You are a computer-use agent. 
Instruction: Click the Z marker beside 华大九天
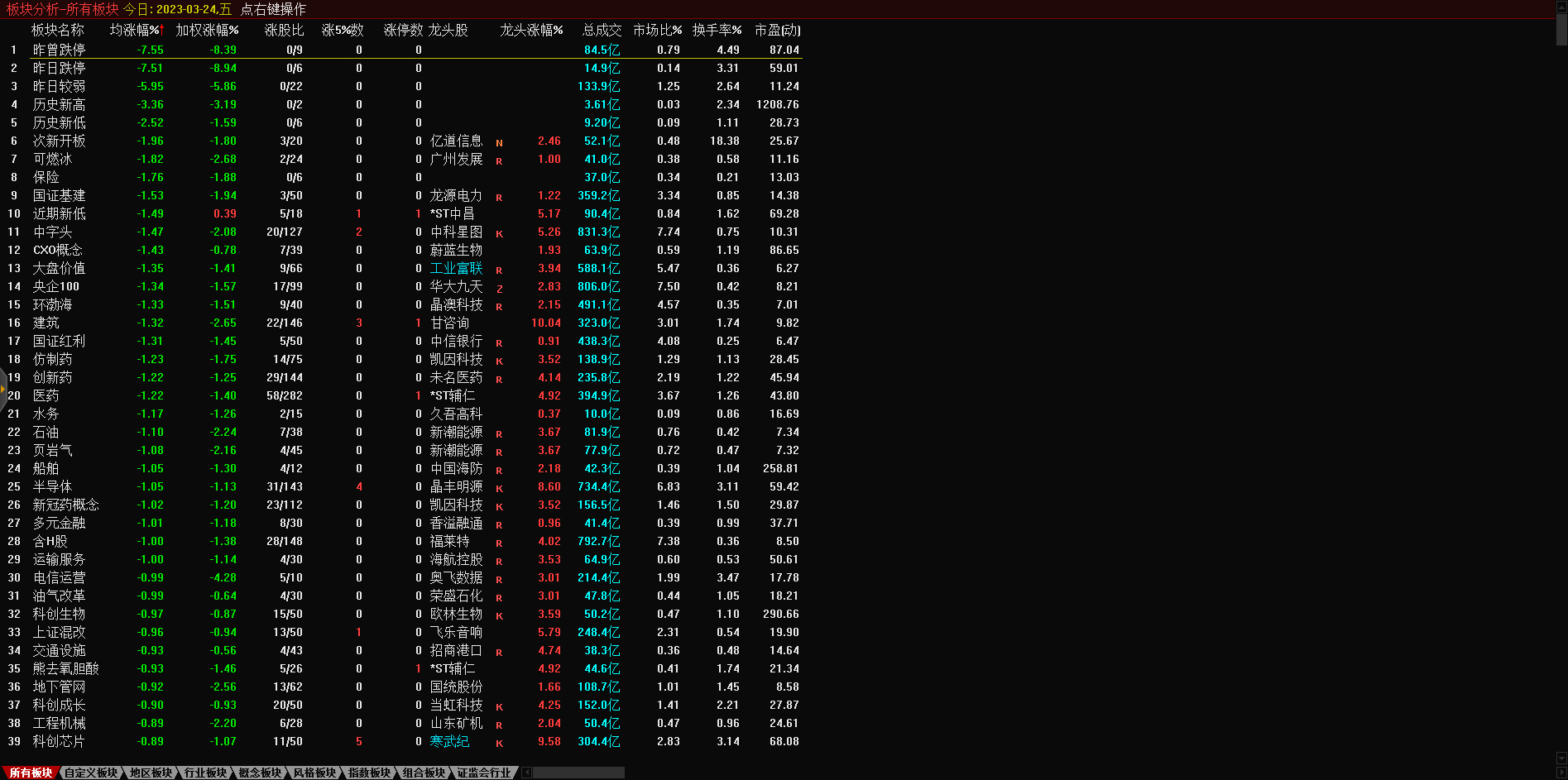pos(499,288)
